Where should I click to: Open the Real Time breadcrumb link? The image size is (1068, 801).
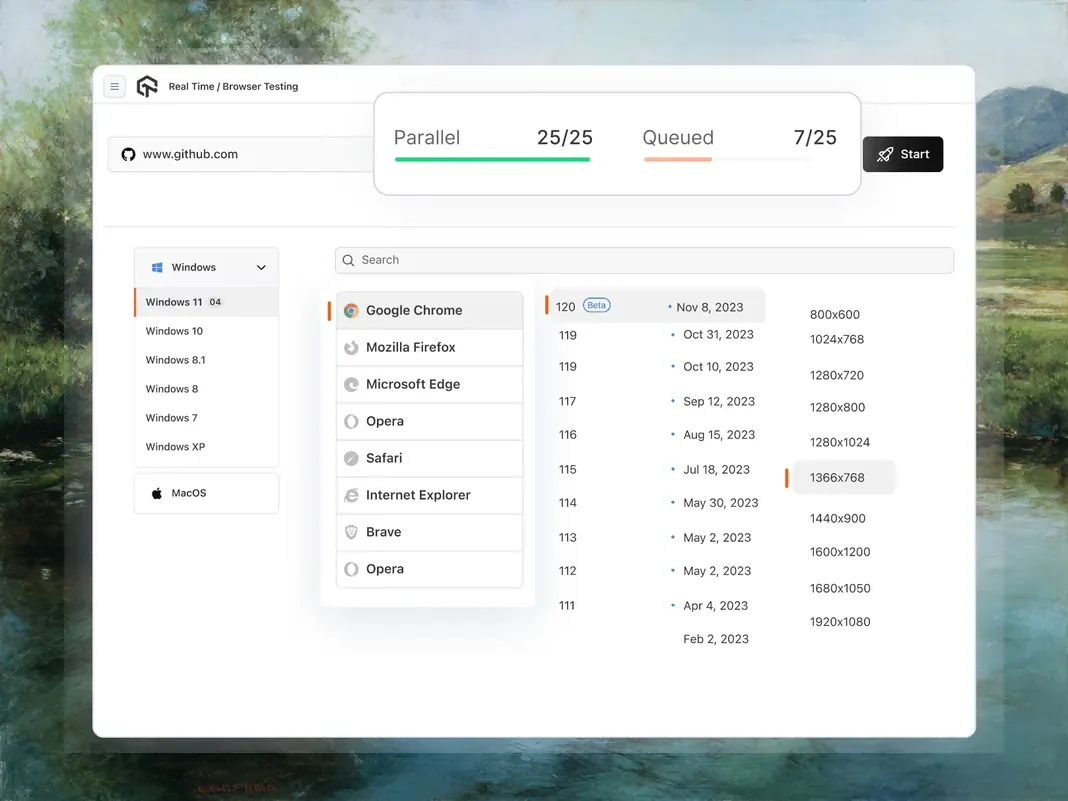pos(191,87)
